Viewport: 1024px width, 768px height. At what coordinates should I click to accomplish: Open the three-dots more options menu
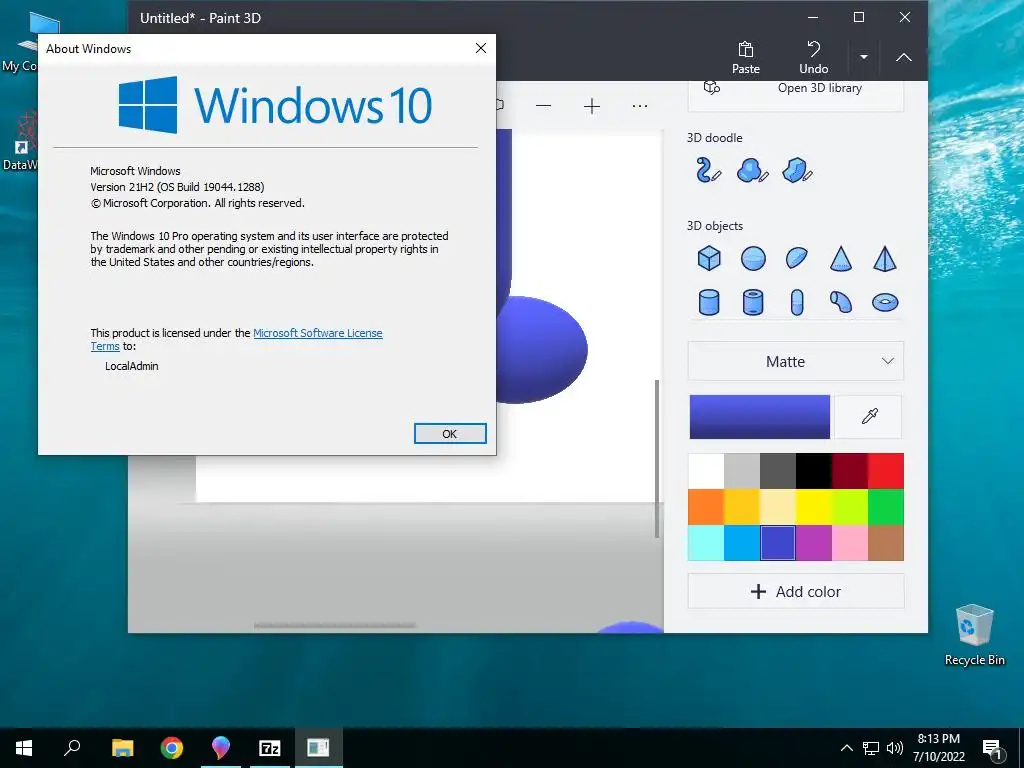click(x=640, y=106)
